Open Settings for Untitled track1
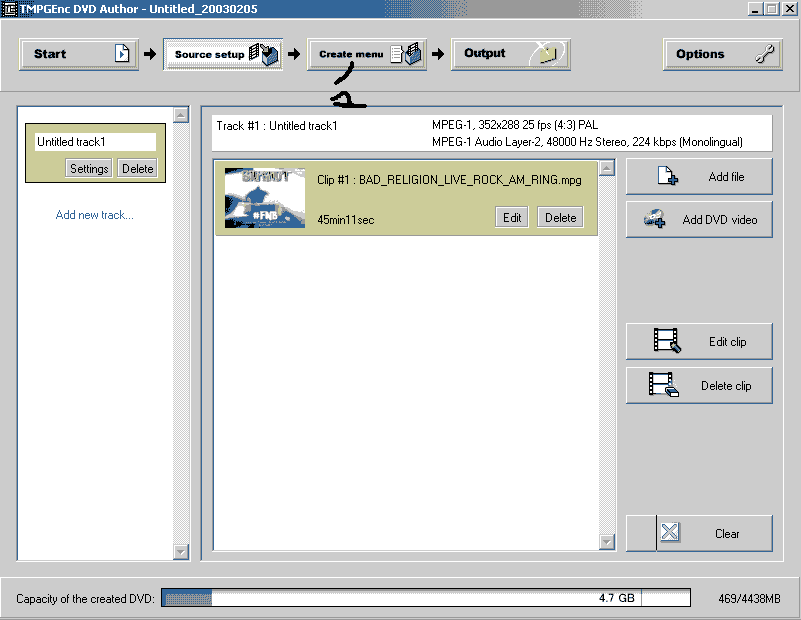 [x=89, y=169]
